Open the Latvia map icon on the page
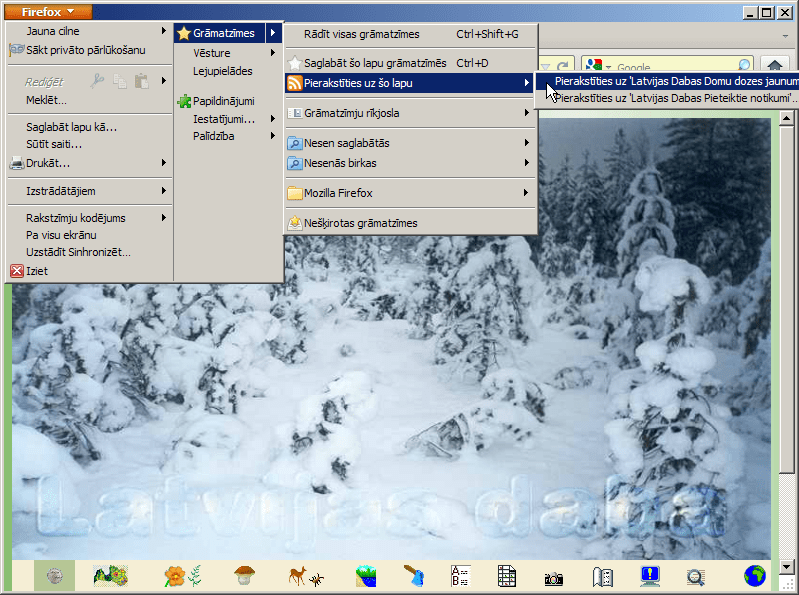Screen dimensions: 799x595 point(111,576)
